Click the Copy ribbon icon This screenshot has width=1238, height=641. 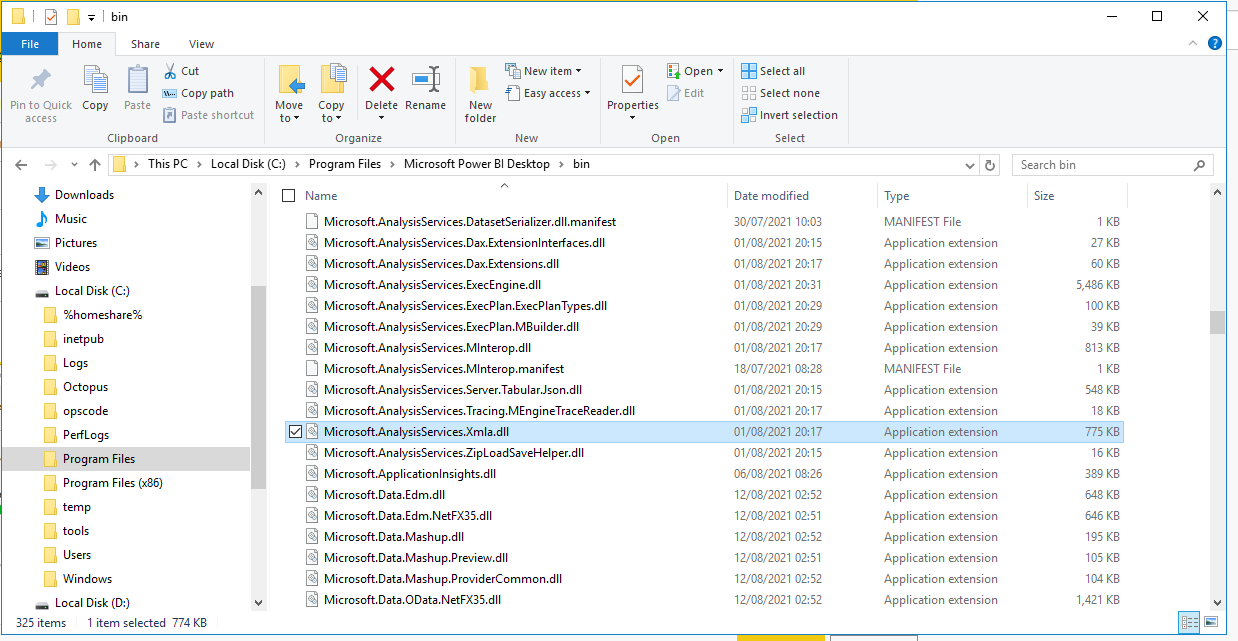point(95,81)
